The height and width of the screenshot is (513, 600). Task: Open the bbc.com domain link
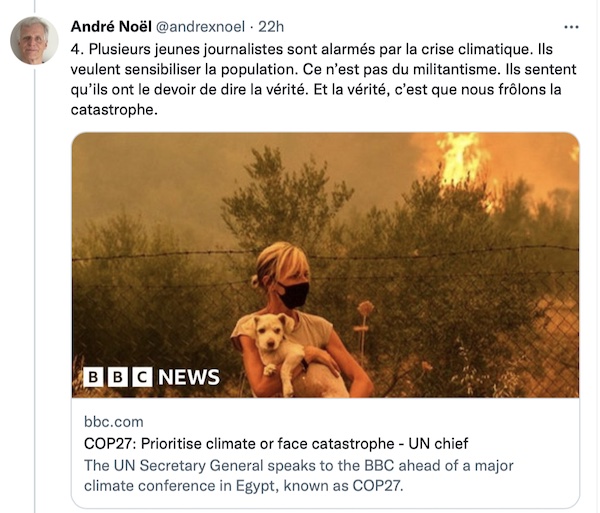click(x=114, y=422)
